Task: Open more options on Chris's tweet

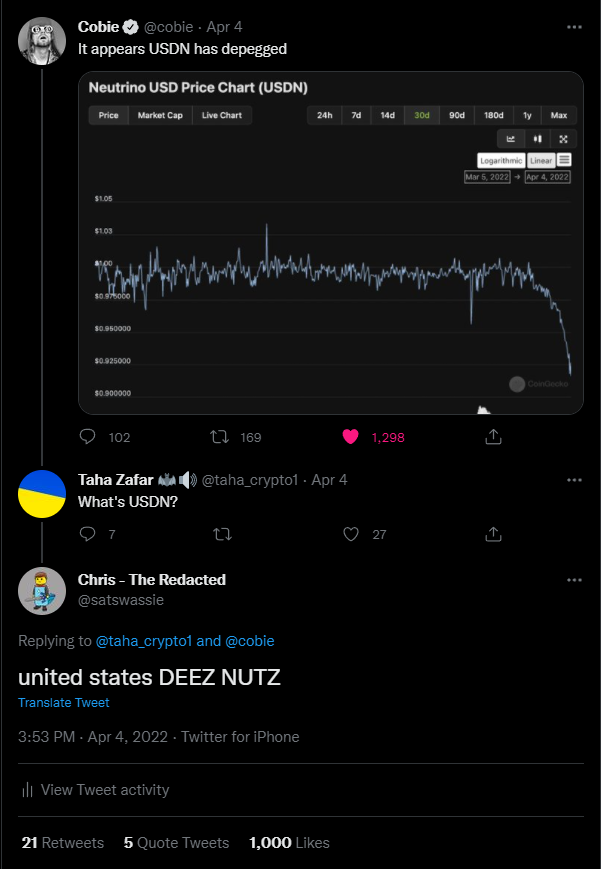Action: pyautogui.click(x=574, y=580)
